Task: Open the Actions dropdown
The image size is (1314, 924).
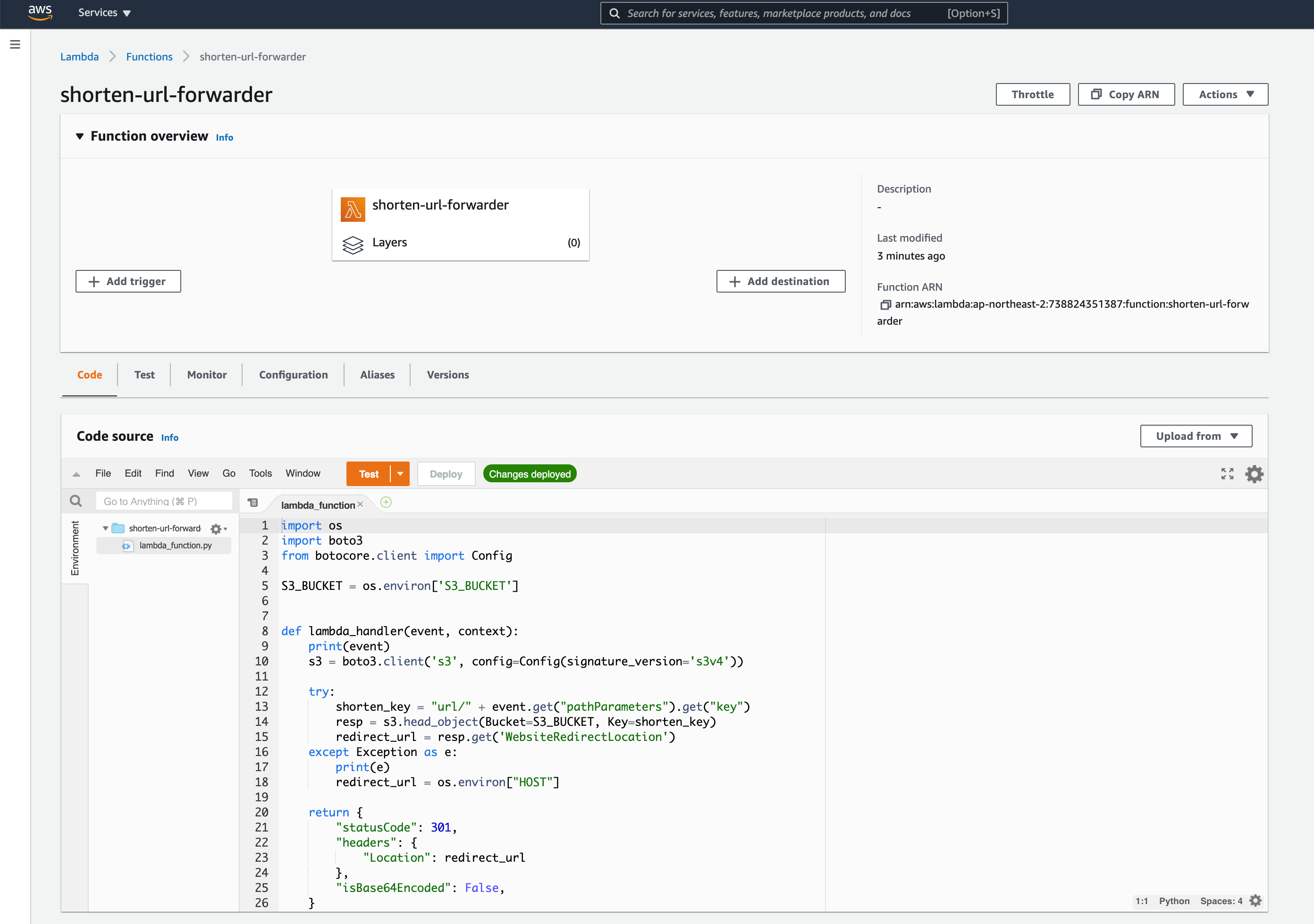Action: [x=1225, y=94]
